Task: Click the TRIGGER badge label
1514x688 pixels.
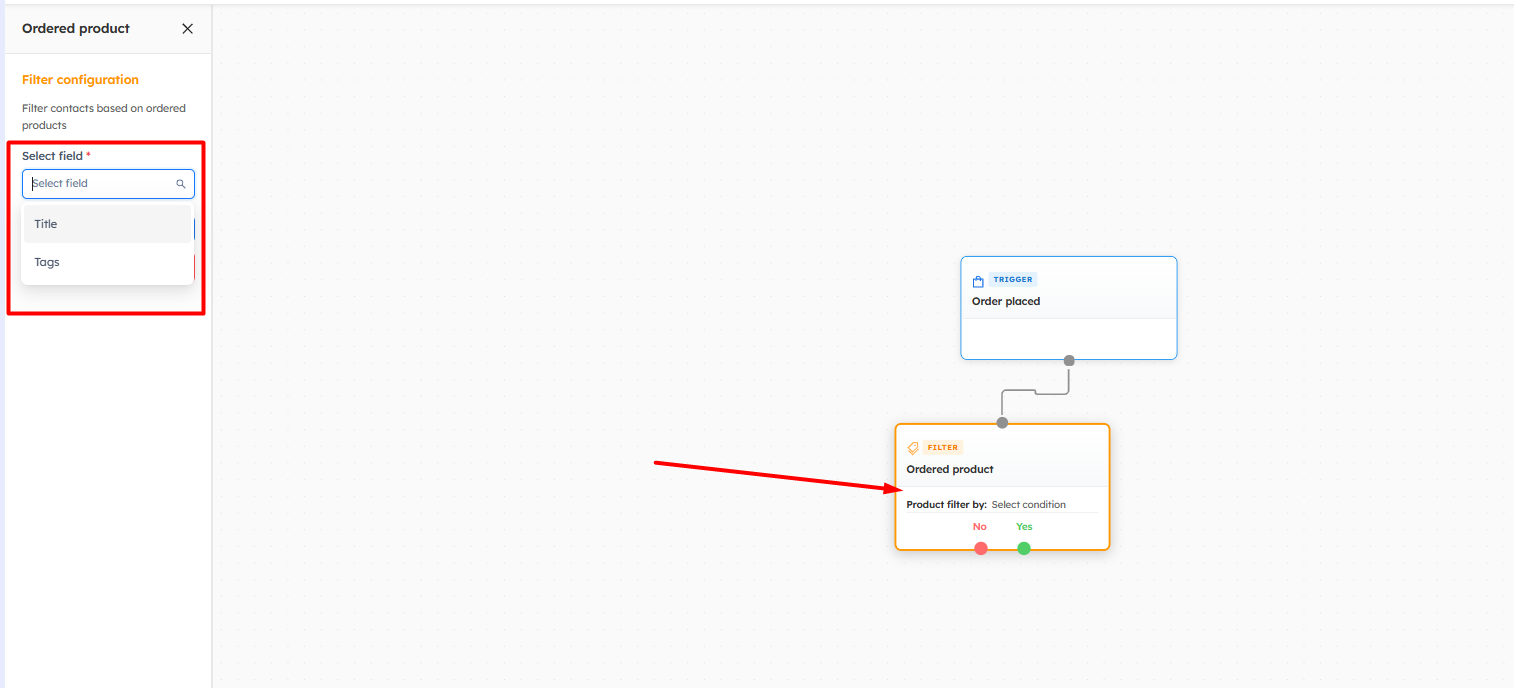Action: click(1013, 280)
